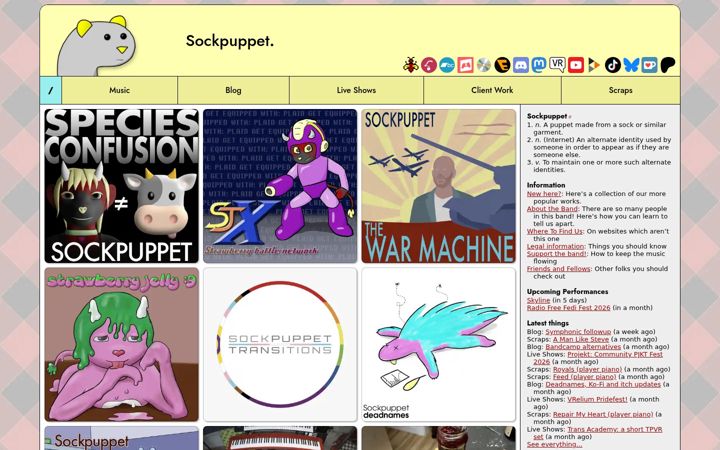Open the itch.io icon link
Viewport: 720px width, 450px height.
465,65
